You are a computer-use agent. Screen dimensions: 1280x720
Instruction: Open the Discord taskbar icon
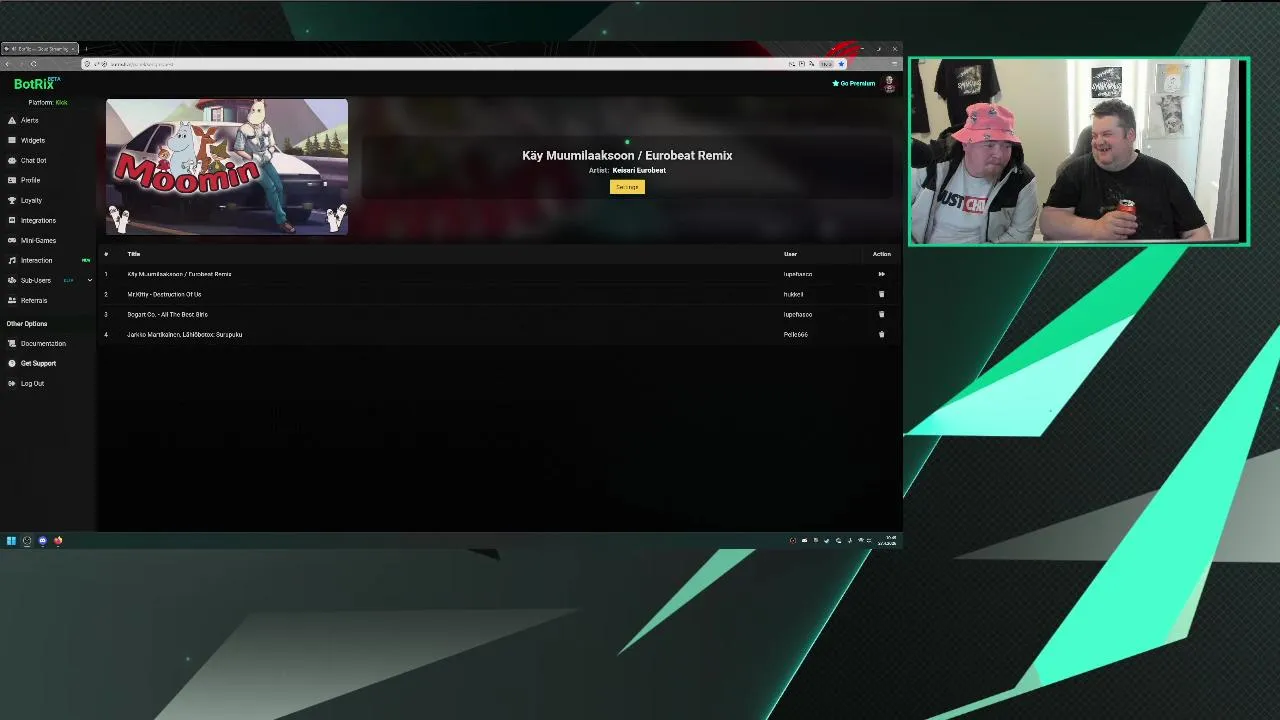tap(42, 541)
